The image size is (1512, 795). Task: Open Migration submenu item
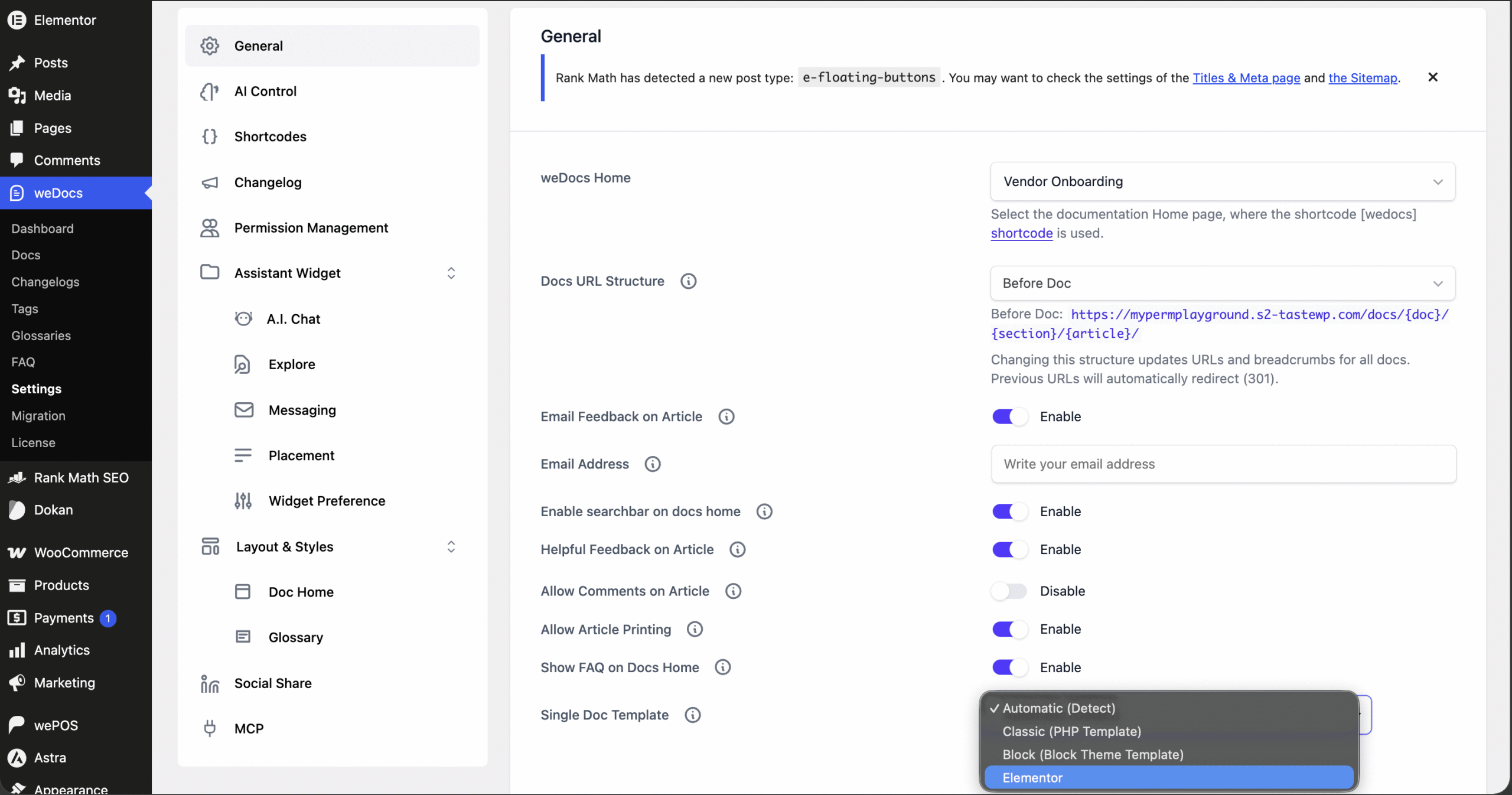tap(38, 416)
